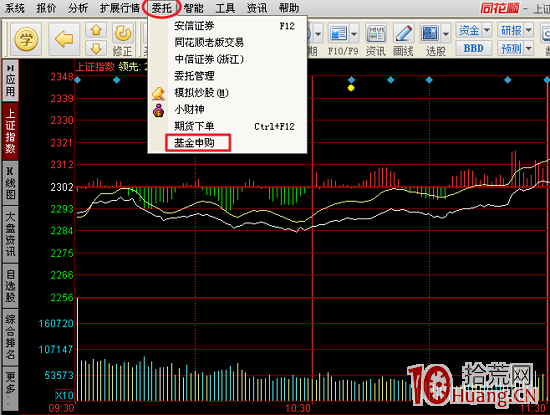
Task: Expand the dropdown arrow left of F10/F9
Action: [318, 34]
